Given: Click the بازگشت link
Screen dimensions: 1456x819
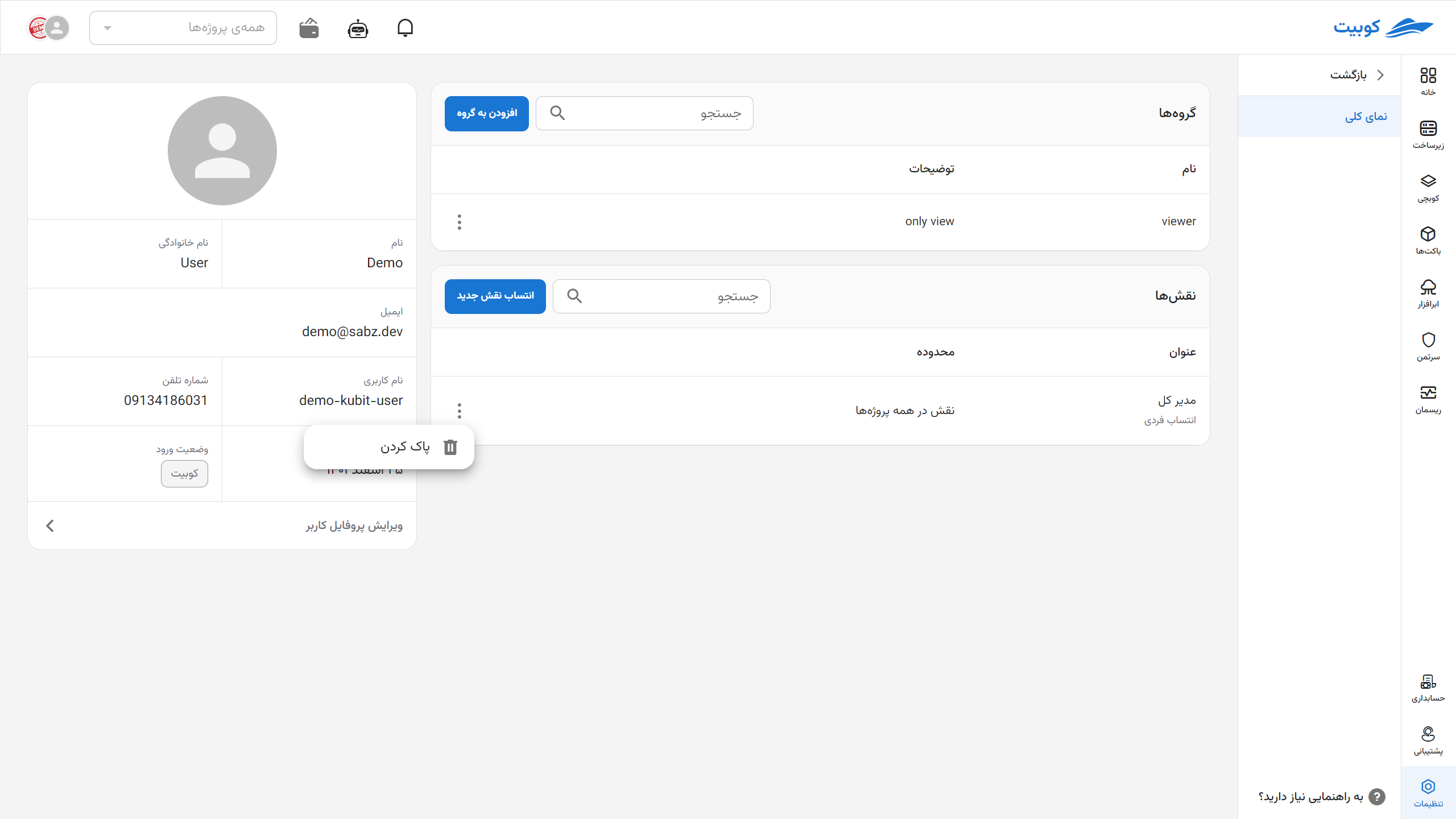Looking at the screenshot, I should (1349, 75).
